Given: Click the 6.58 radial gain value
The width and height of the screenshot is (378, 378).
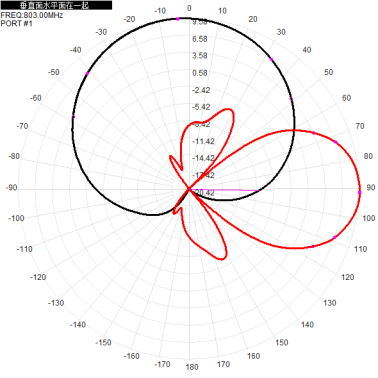Looking at the screenshot, I should [x=199, y=39].
